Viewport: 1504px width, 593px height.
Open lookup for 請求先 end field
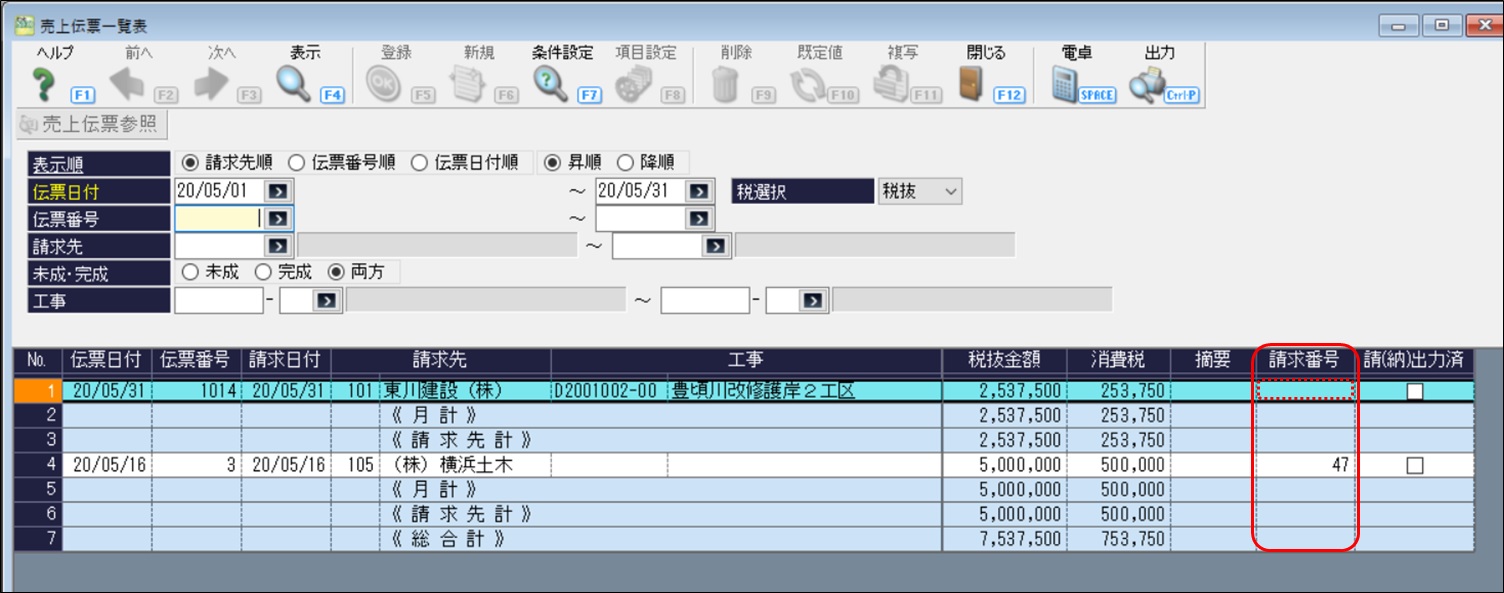point(715,245)
